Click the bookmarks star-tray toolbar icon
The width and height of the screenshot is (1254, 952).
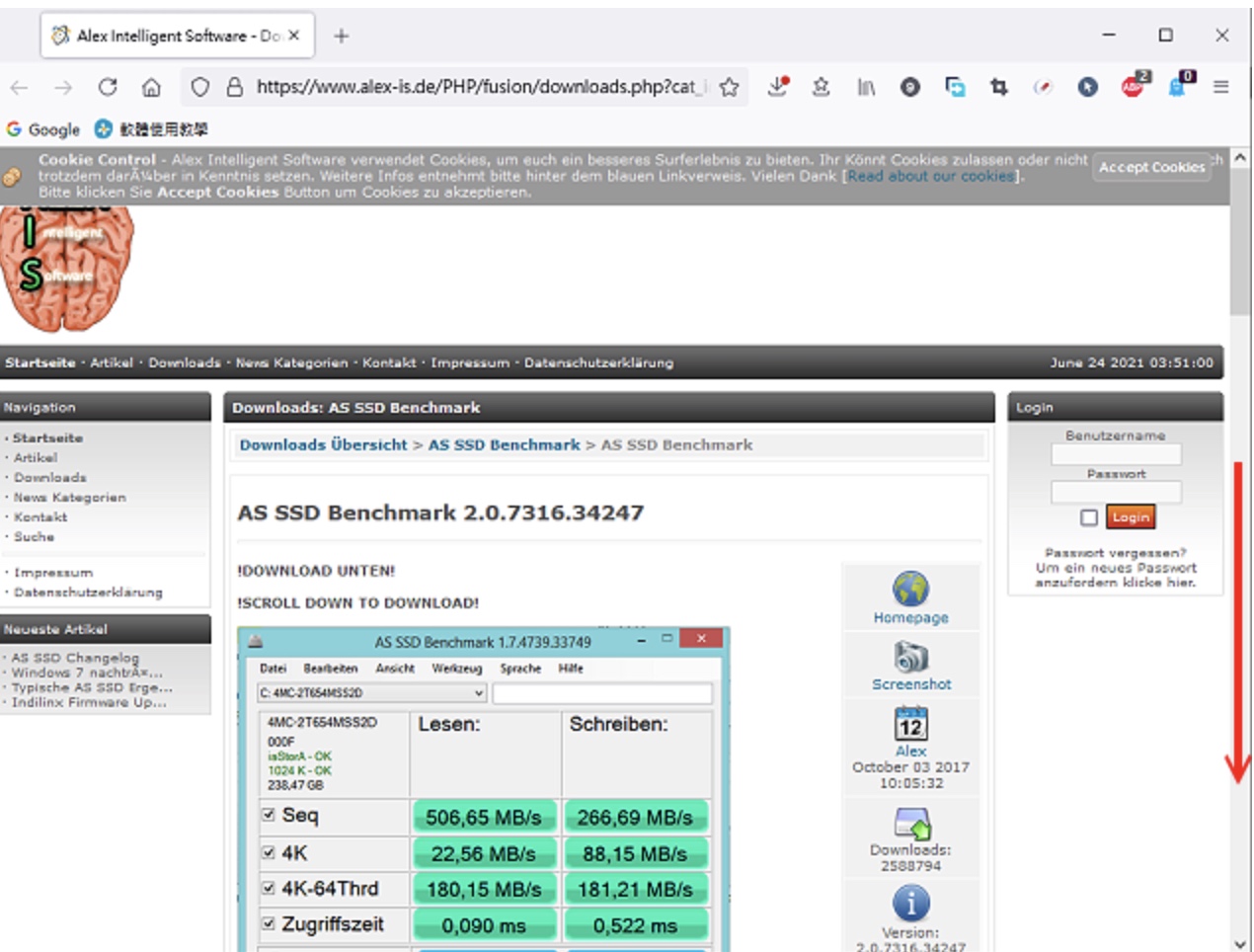pos(821,87)
